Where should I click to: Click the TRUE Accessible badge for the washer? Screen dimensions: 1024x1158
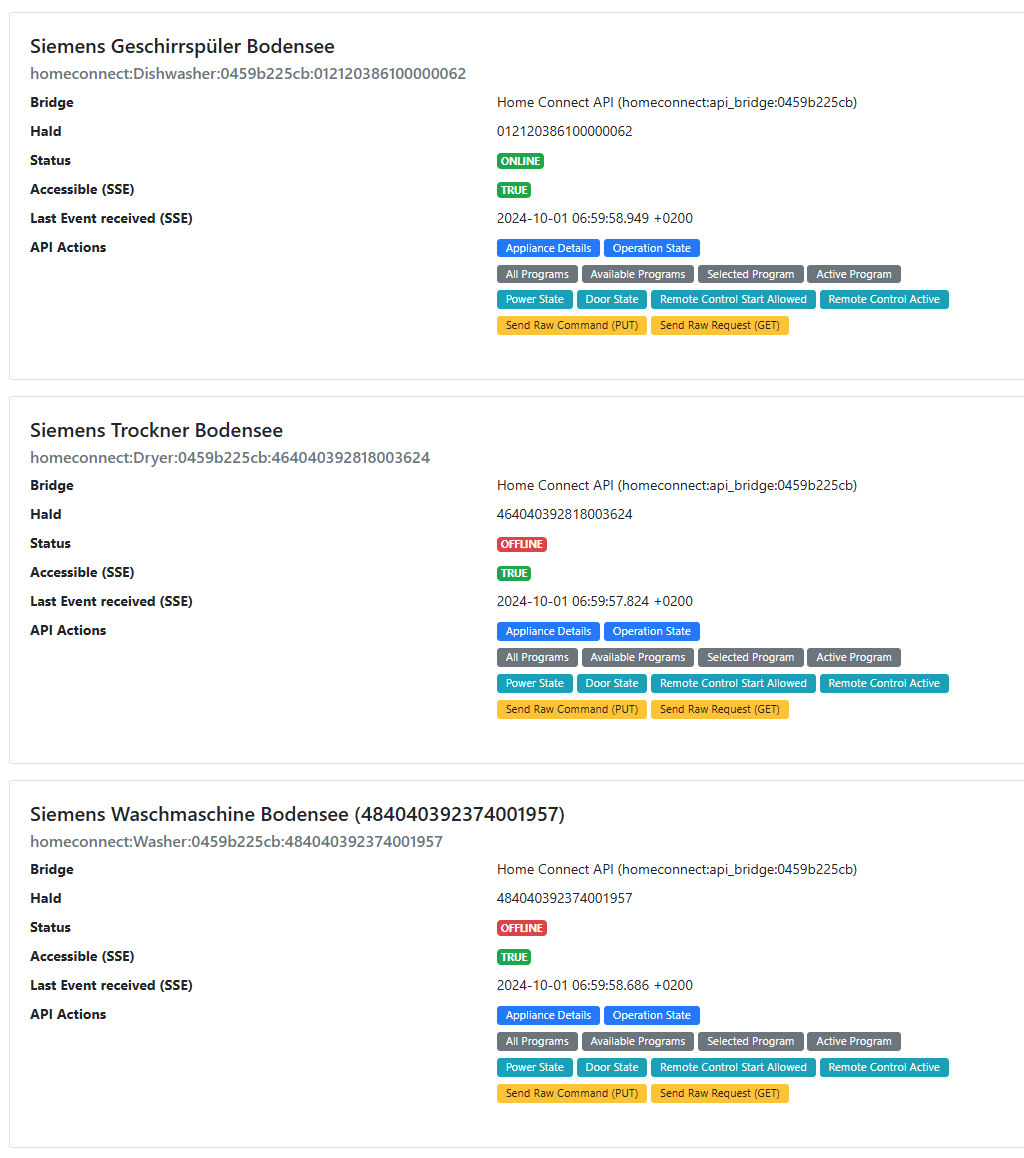pos(514,957)
